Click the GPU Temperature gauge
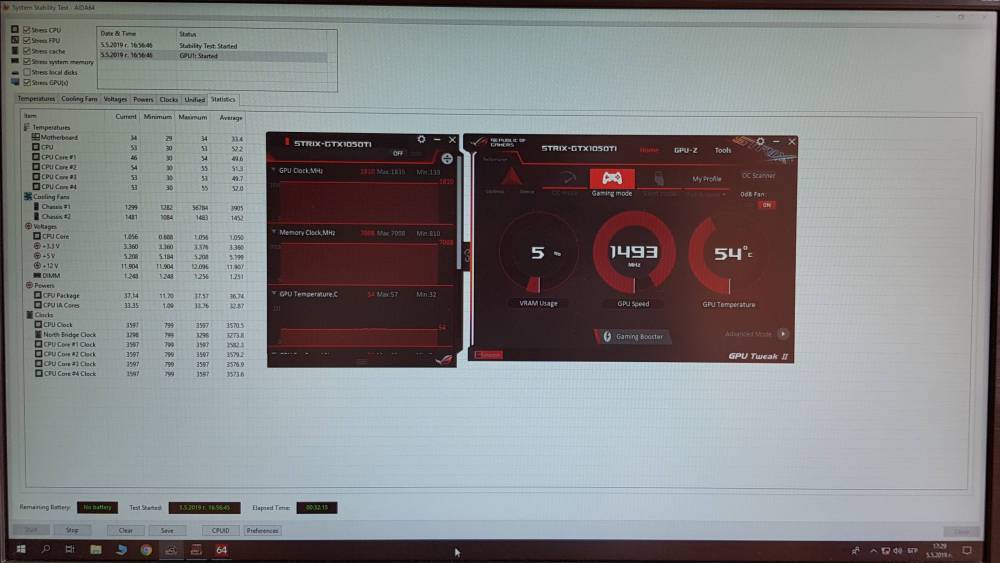 click(x=728, y=254)
